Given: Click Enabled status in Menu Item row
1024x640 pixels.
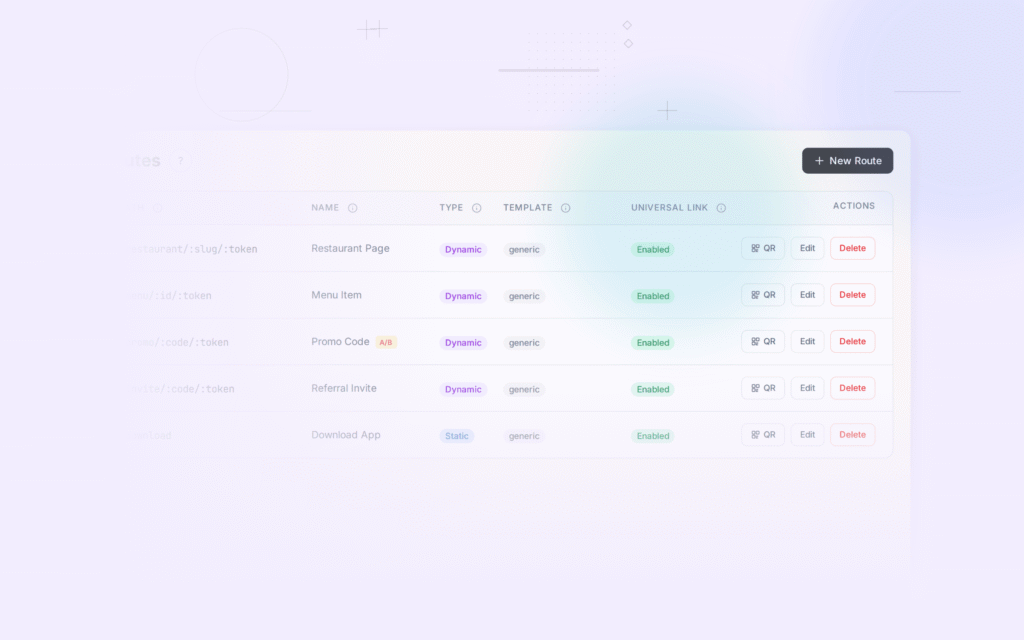Looking at the screenshot, I should click(652, 296).
